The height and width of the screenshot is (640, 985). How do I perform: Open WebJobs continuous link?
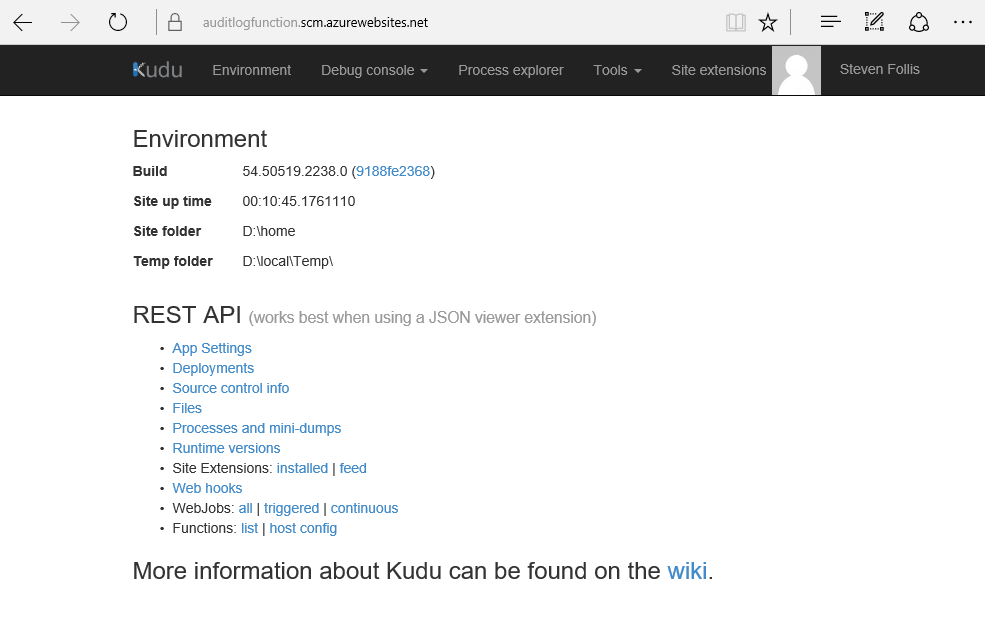[x=364, y=508]
